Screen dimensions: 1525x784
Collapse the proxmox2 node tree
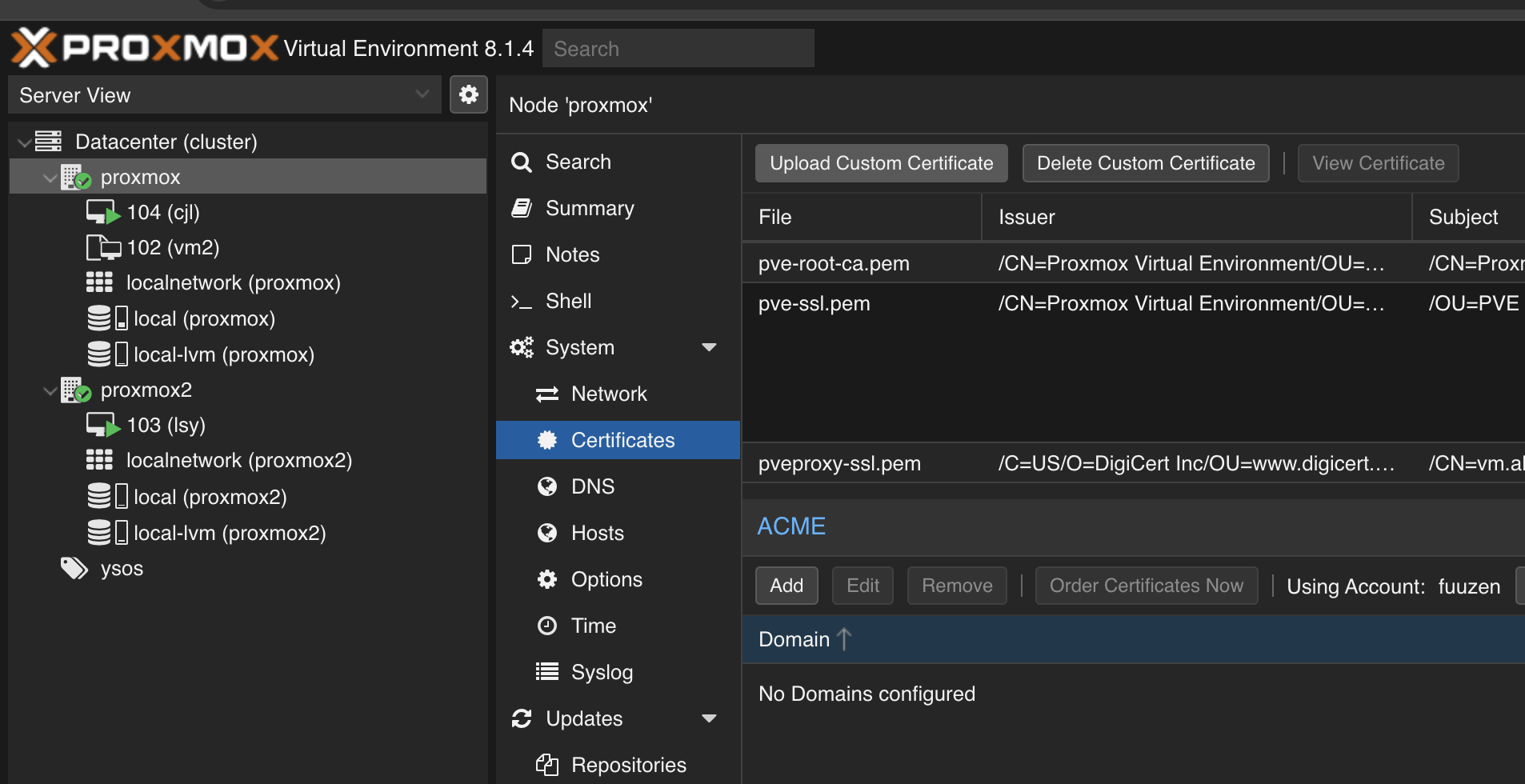(50, 390)
